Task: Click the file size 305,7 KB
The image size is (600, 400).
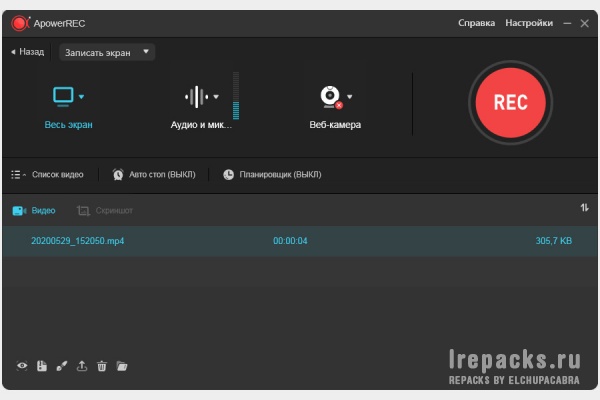Action: (554, 241)
